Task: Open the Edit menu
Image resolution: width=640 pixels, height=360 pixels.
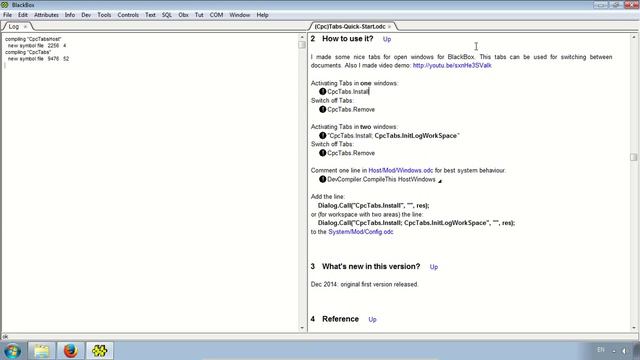Action: click(x=23, y=15)
